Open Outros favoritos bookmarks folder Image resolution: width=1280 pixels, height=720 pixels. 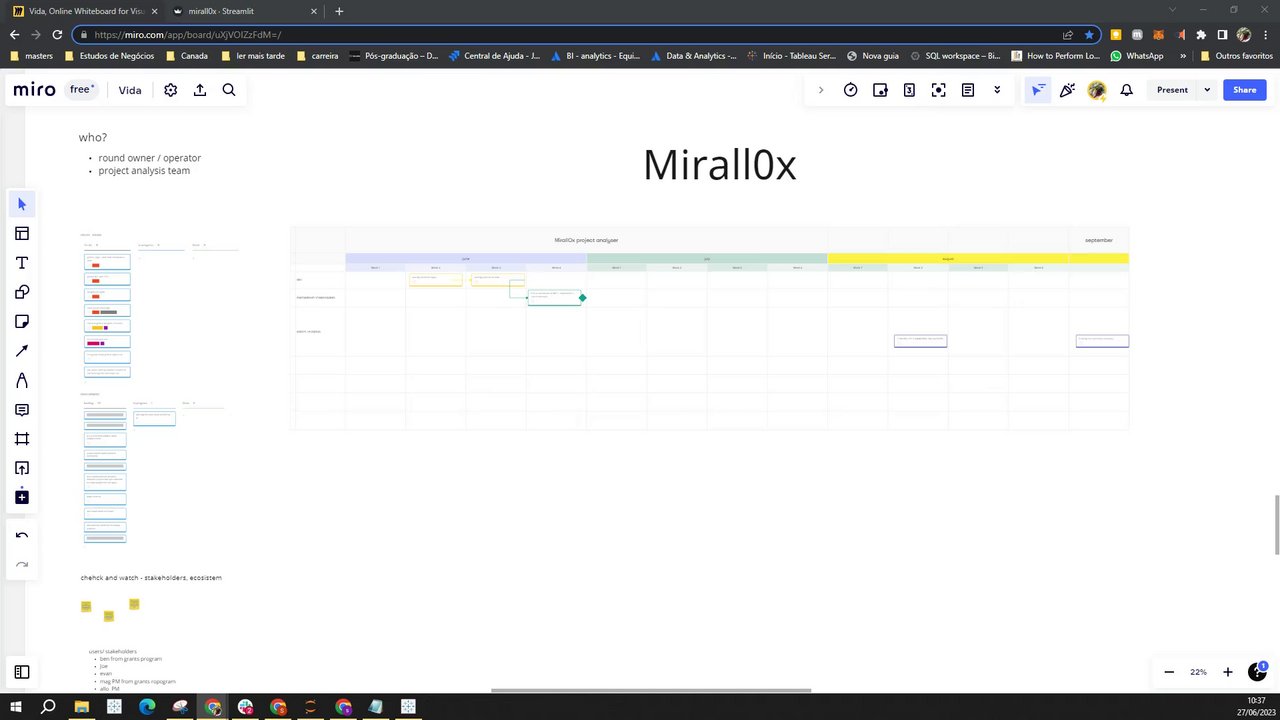pos(1236,56)
